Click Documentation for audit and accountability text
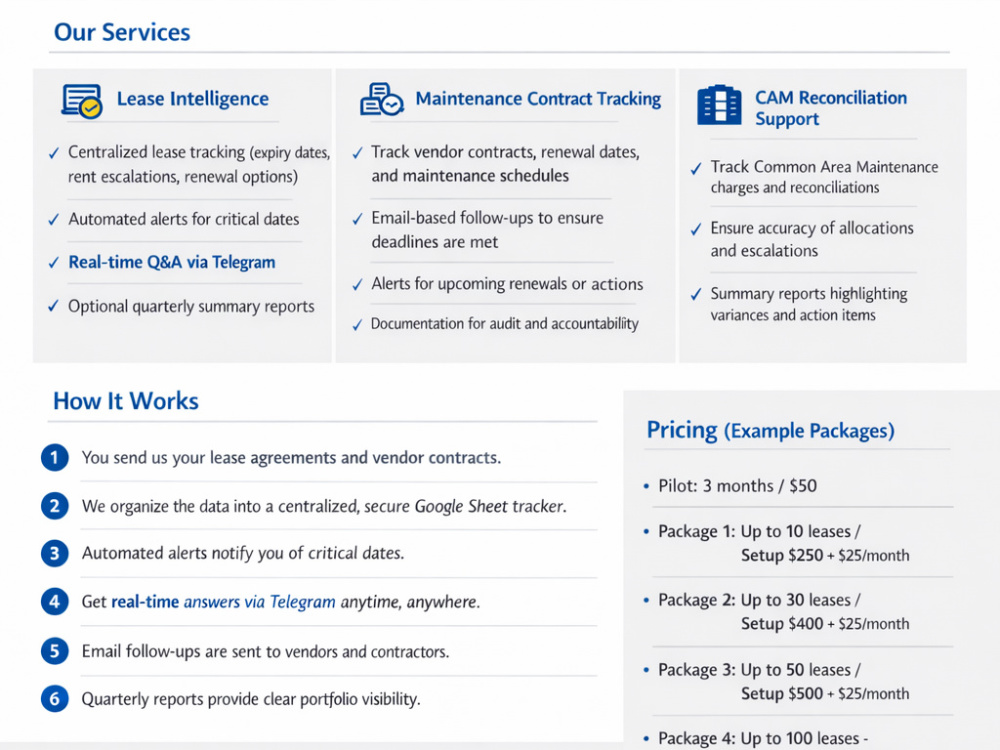The height and width of the screenshot is (750, 1000). 504,324
